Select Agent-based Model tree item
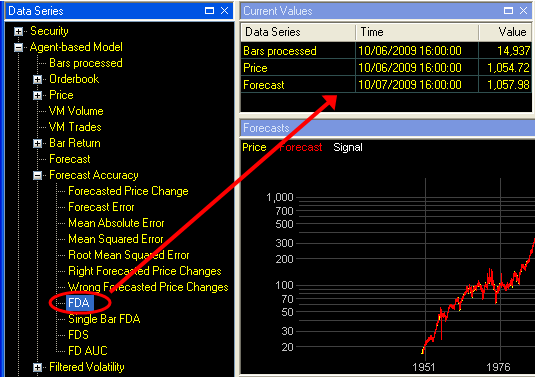 click(76, 47)
